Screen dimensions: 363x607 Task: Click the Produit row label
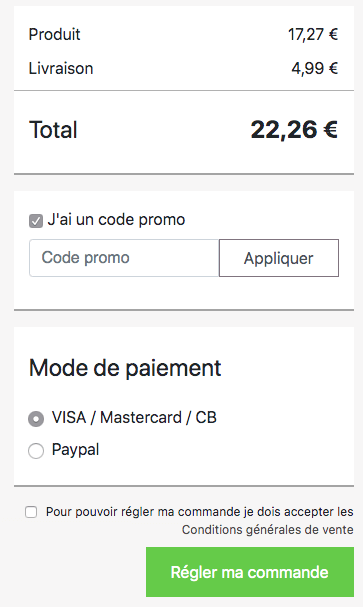coord(55,34)
